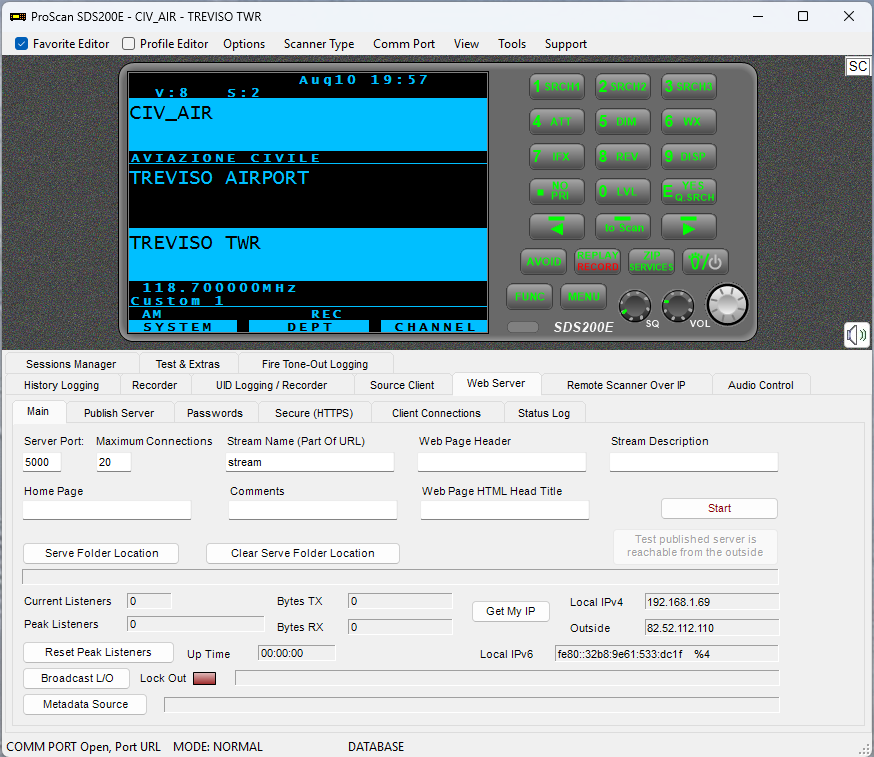Open the Publish Server sub-tab
Screen dimensions: 874x757
pyautogui.click(x=119, y=413)
